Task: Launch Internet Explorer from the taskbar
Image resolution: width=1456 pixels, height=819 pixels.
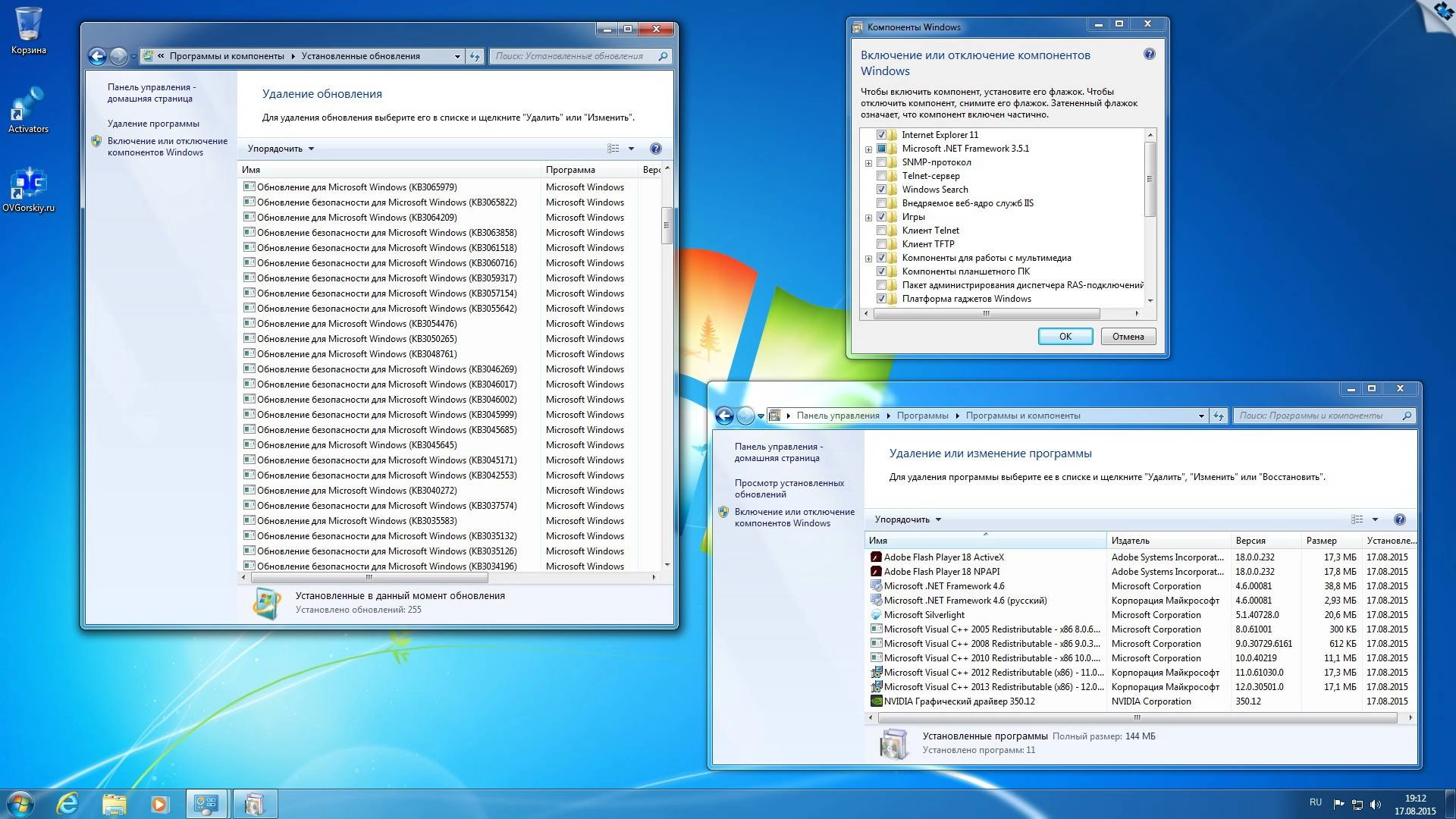Action: point(67,803)
